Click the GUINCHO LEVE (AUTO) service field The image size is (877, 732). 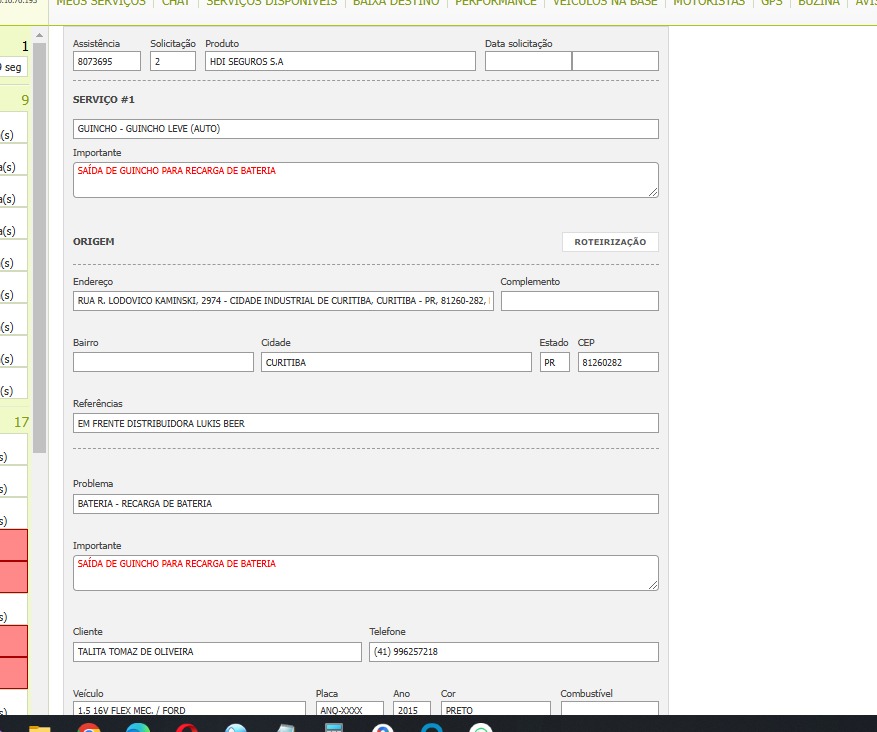point(366,129)
